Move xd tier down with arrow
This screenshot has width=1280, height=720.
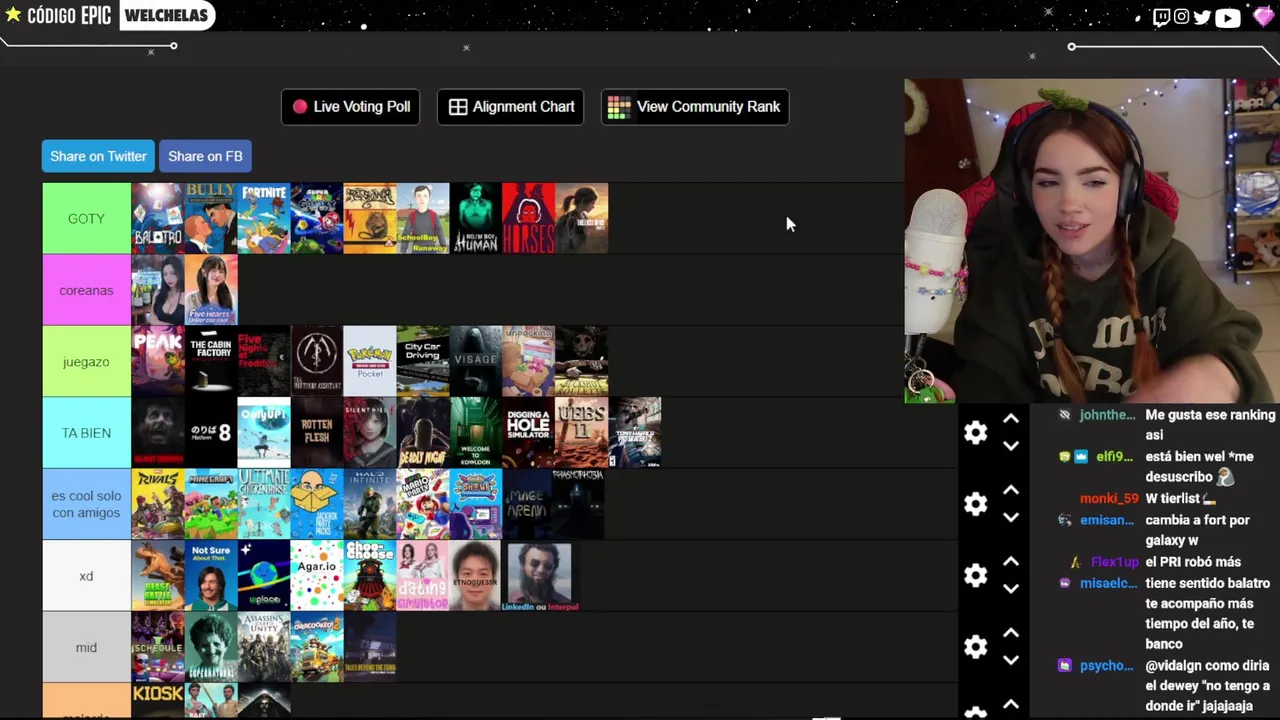[x=1011, y=589]
